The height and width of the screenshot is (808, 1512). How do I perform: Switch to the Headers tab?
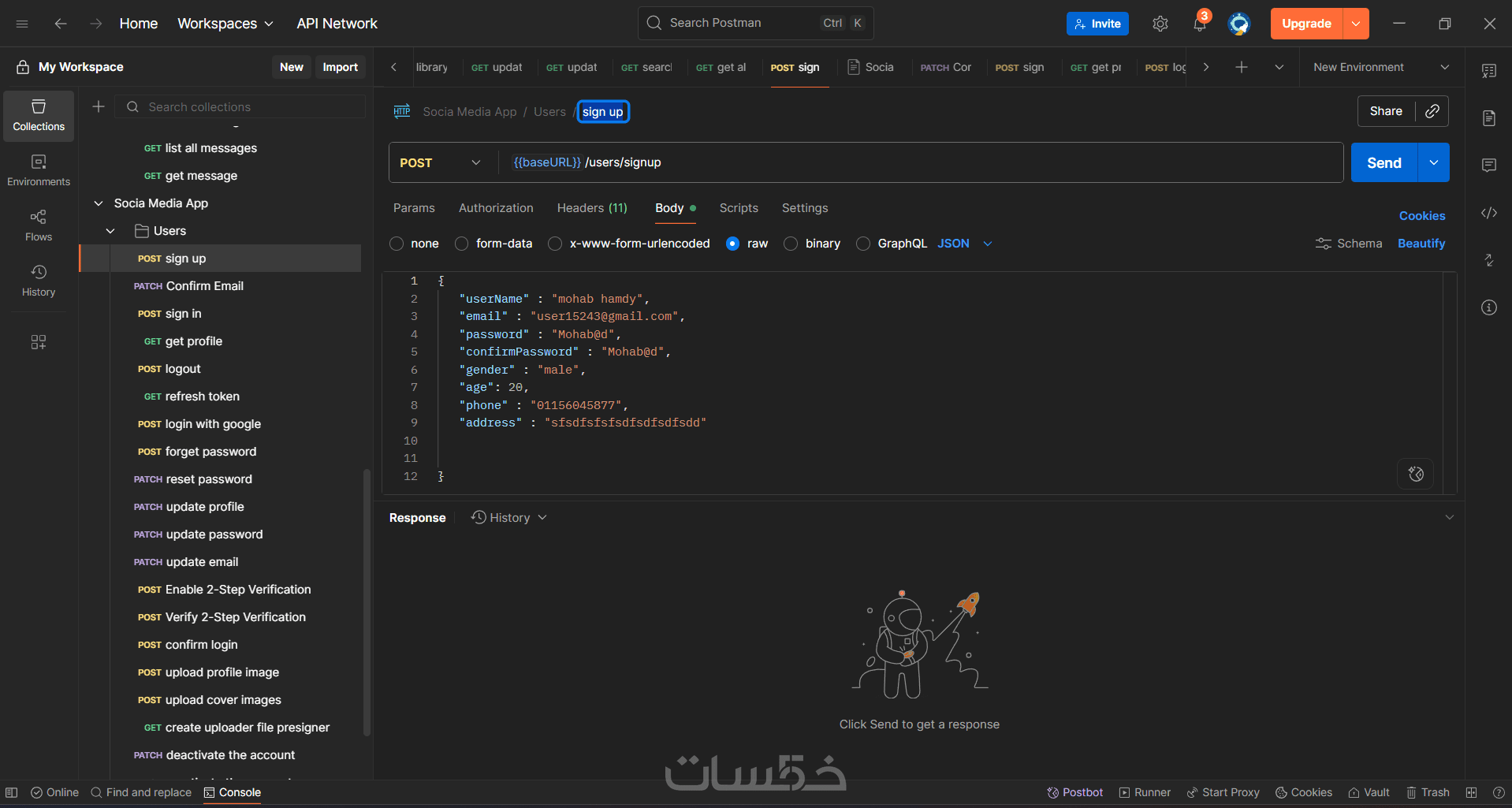tap(592, 208)
